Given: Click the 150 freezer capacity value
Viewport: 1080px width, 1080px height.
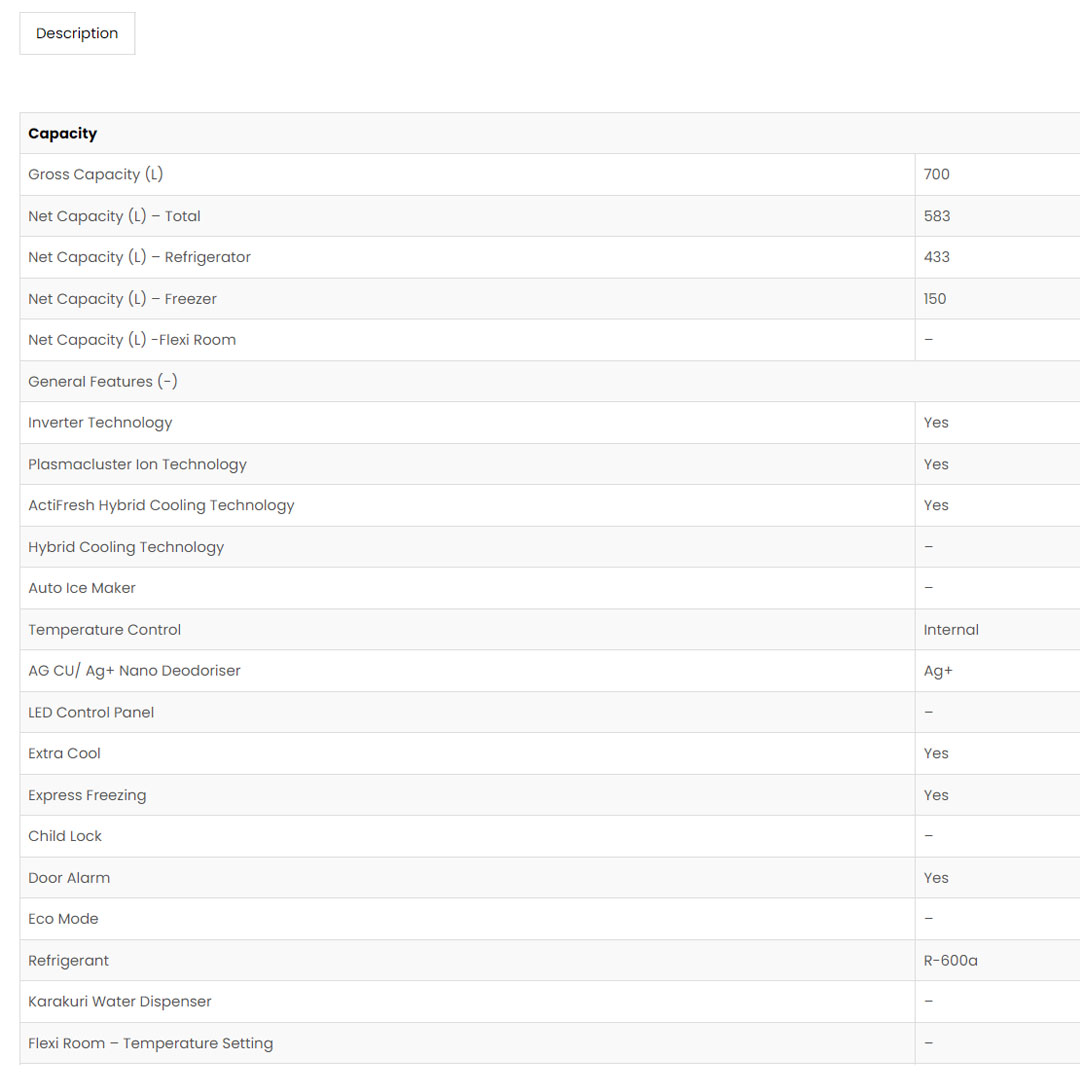Looking at the screenshot, I should point(934,299).
